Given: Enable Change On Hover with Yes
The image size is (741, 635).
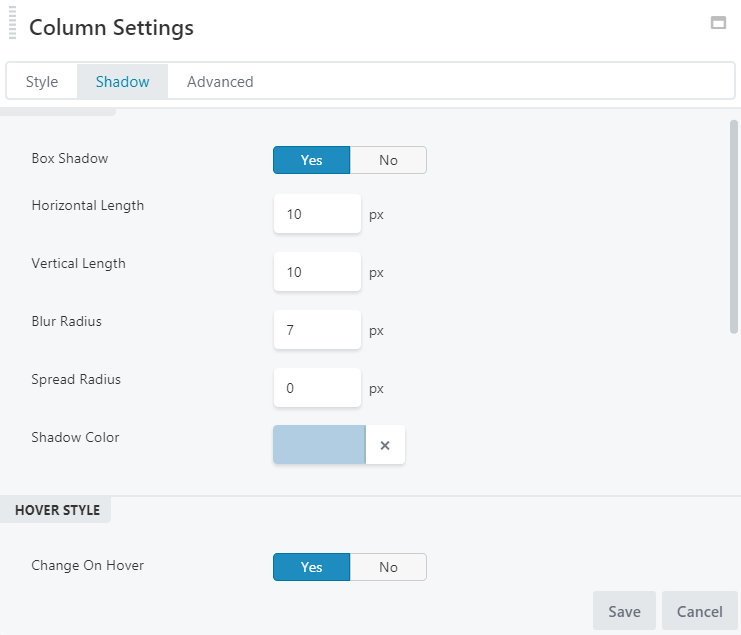Looking at the screenshot, I should click(x=312, y=567).
